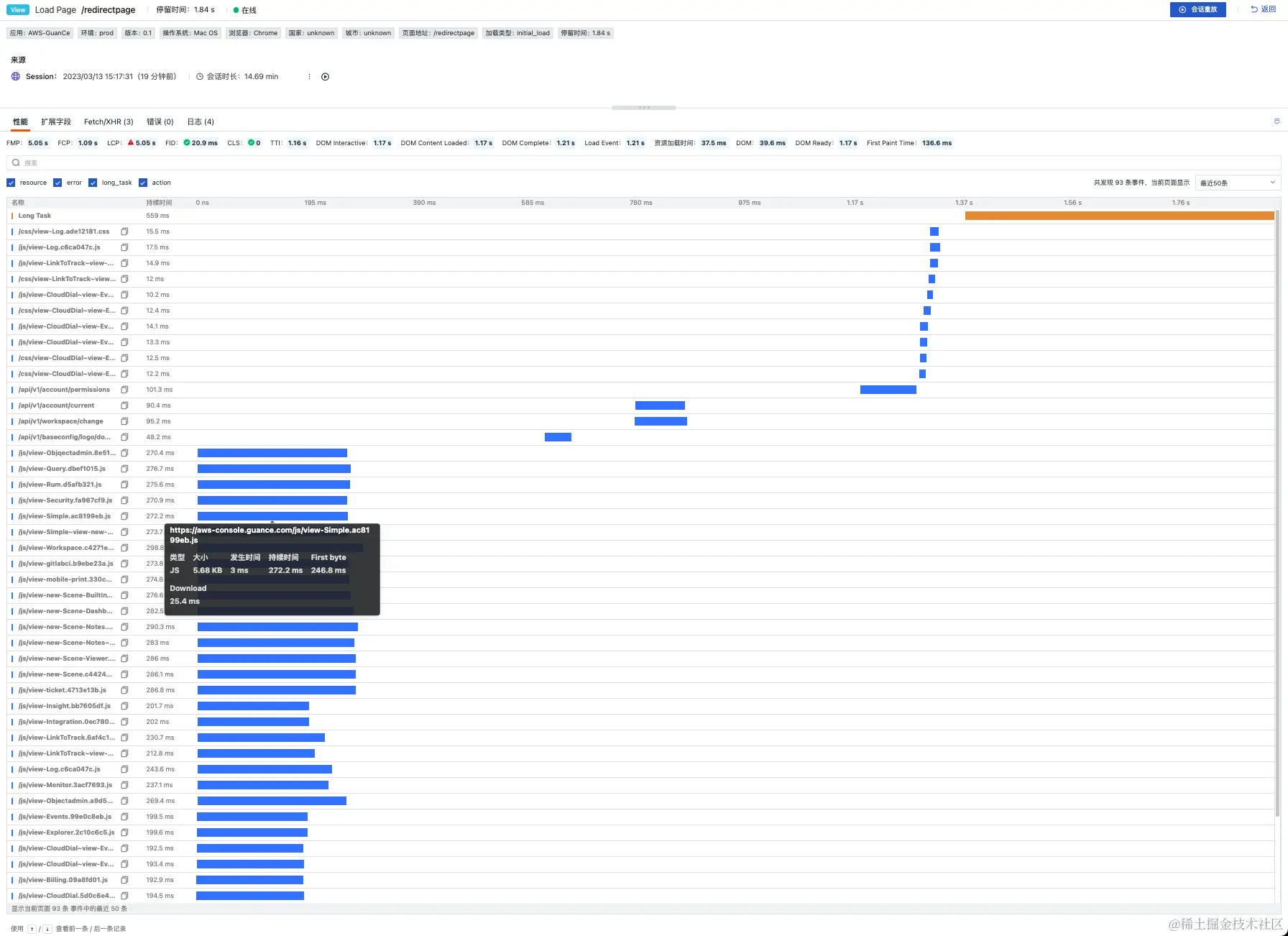The height and width of the screenshot is (936, 1288).
Task: Click the search input field
Action: click(x=644, y=162)
